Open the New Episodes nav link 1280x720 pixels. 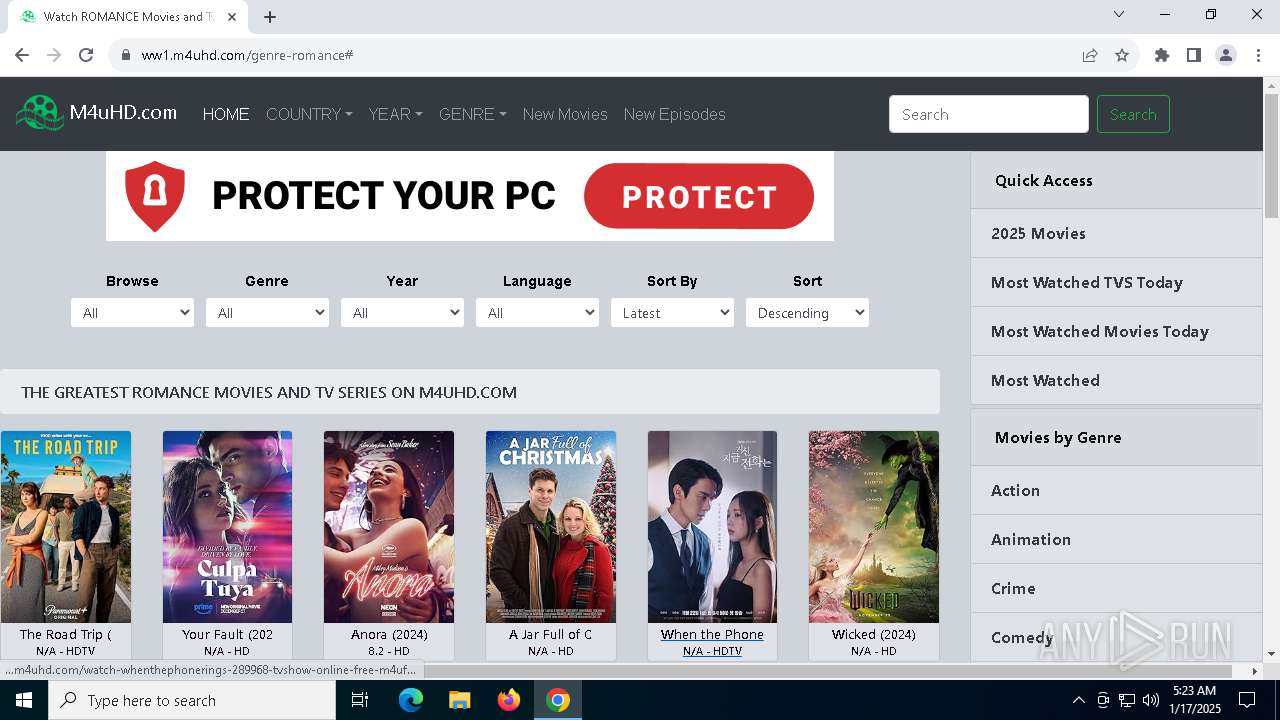pyautogui.click(x=675, y=114)
